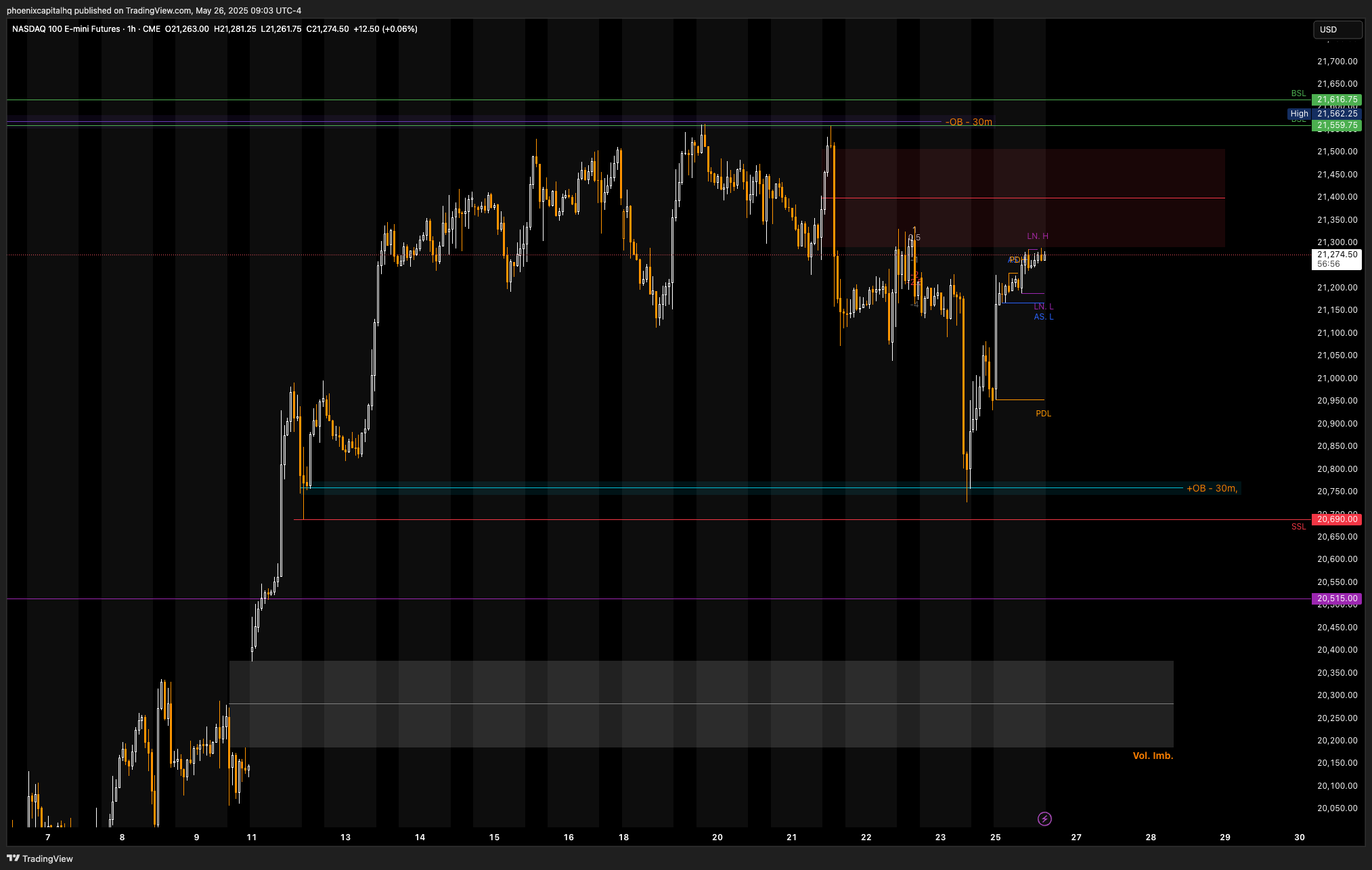This screenshot has height=870, width=1372.
Task: Click the '+OB - 30m,' cyan line label
Action: (1212, 488)
